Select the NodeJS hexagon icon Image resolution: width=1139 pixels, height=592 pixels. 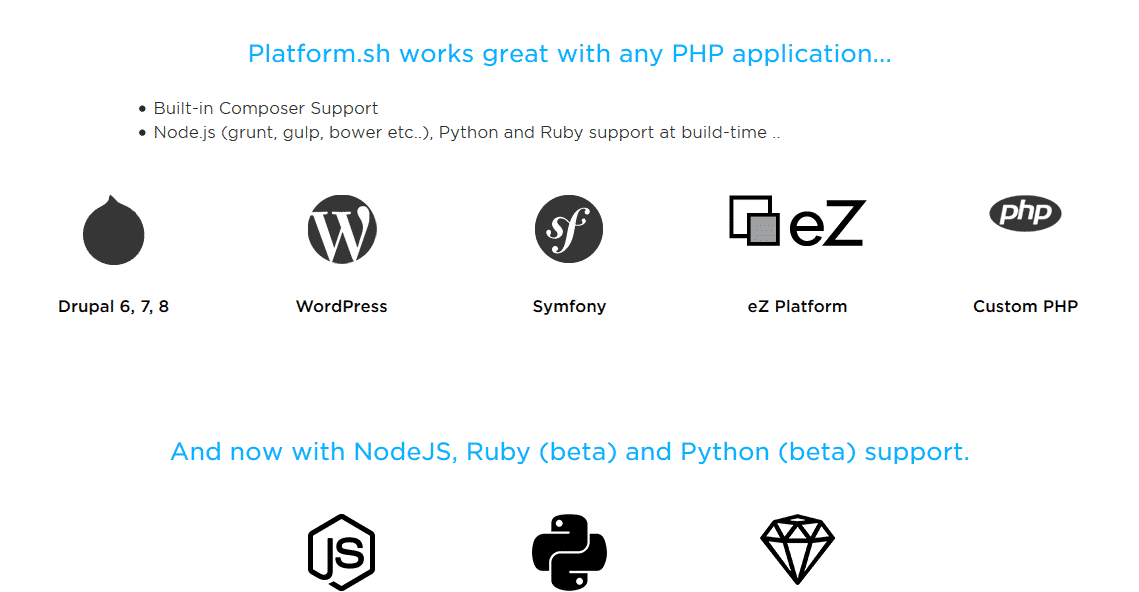(342, 552)
